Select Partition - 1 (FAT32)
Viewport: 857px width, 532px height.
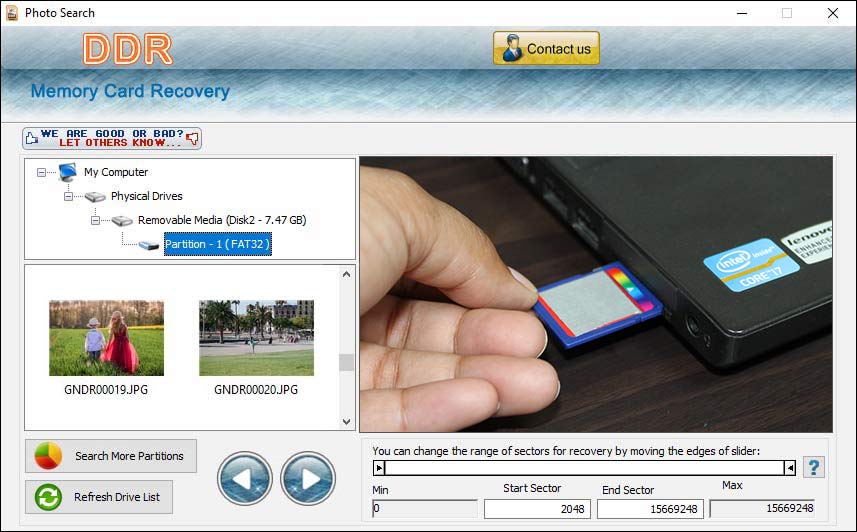tap(218, 244)
